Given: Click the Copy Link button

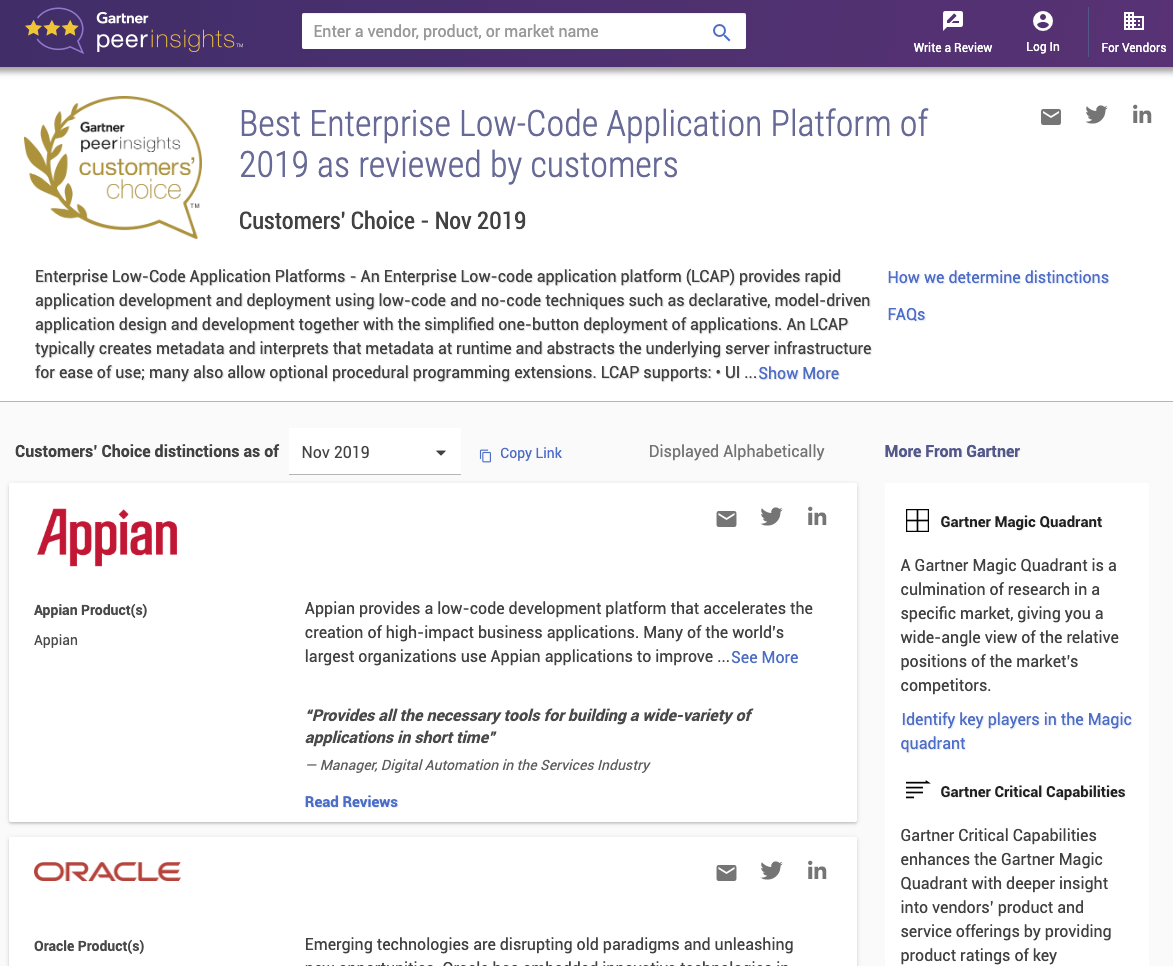Looking at the screenshot, I should (x=521, y=453).
